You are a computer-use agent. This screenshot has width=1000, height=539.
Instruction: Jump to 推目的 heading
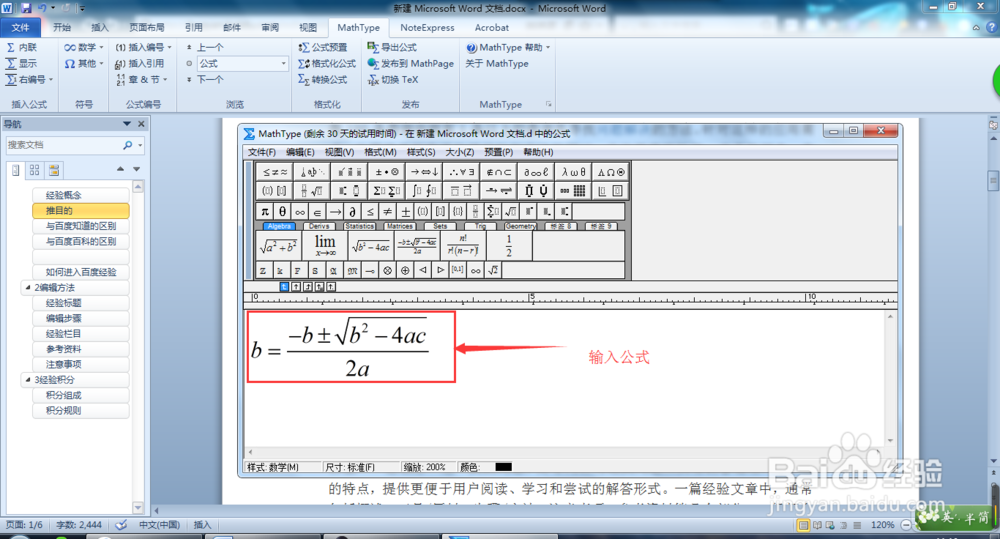click(81, 210)
